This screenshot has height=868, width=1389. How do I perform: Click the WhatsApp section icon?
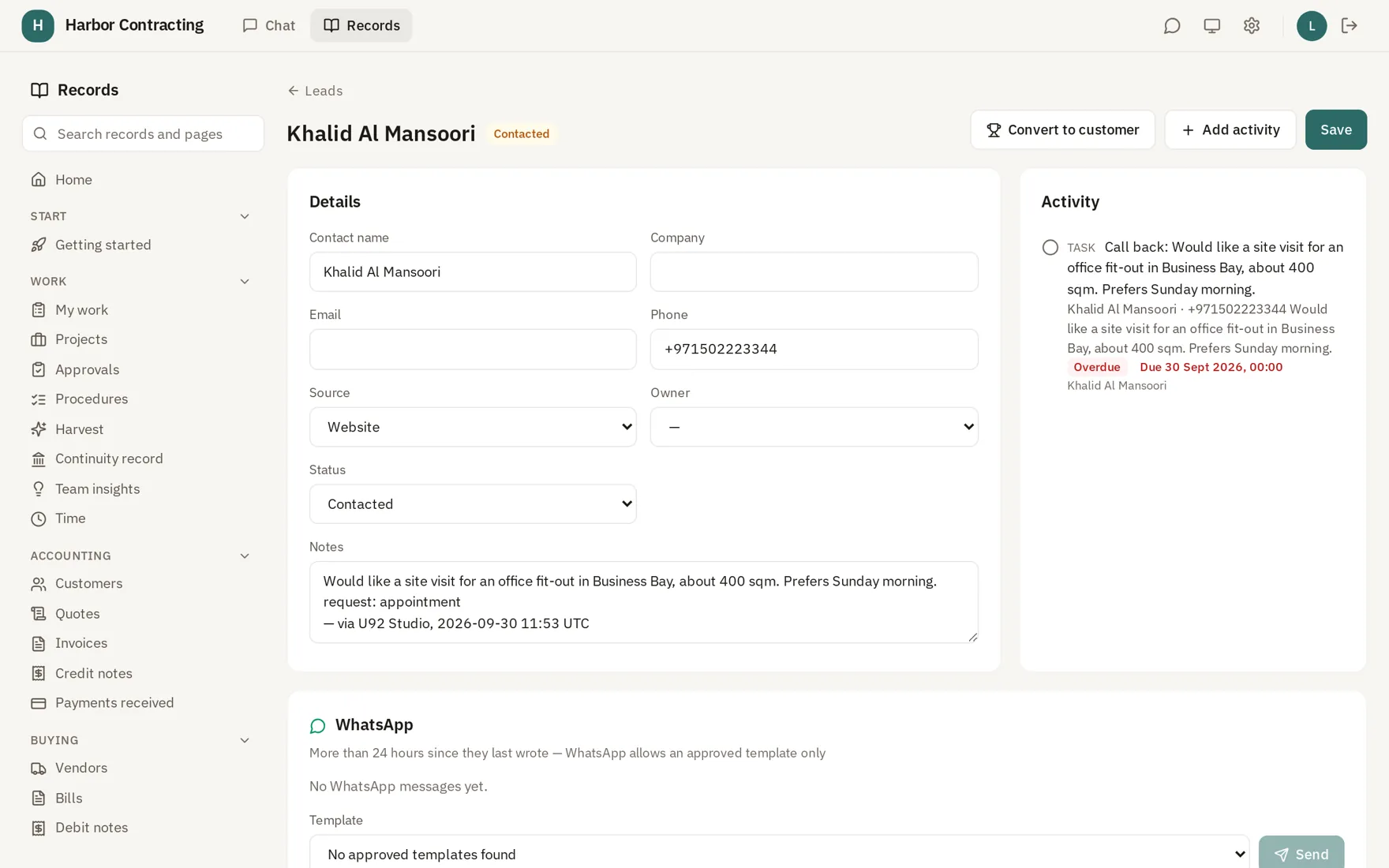click(x=317, y=725)
